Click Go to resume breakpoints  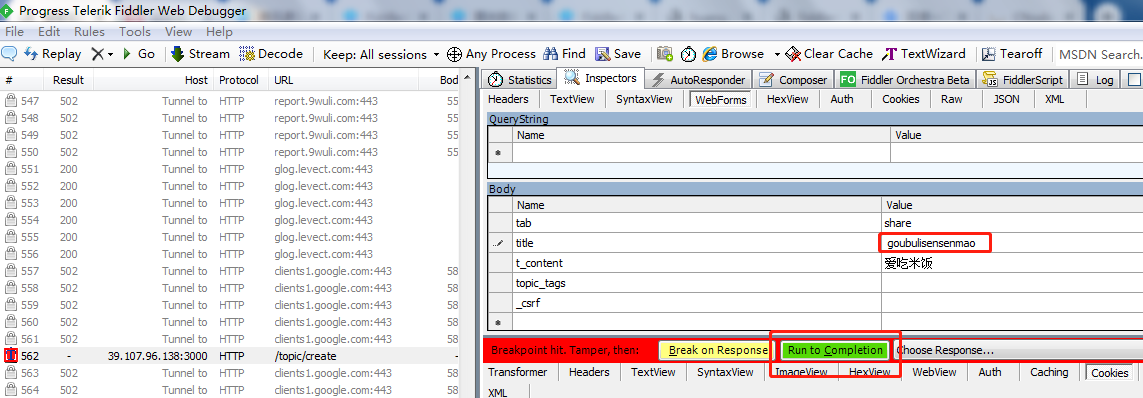point(139,54)
